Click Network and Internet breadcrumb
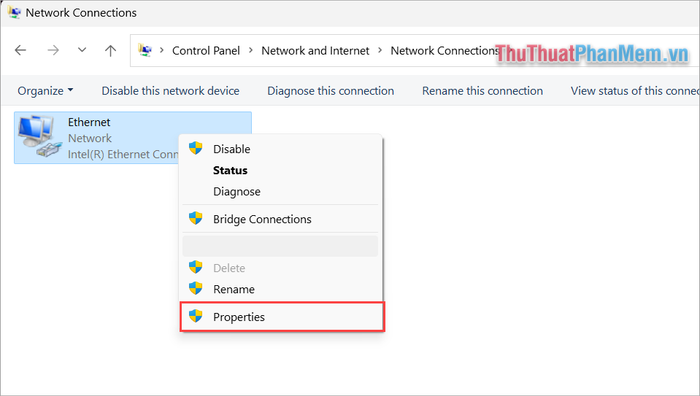This screenshot has height=396, width=700. [315, 50]
